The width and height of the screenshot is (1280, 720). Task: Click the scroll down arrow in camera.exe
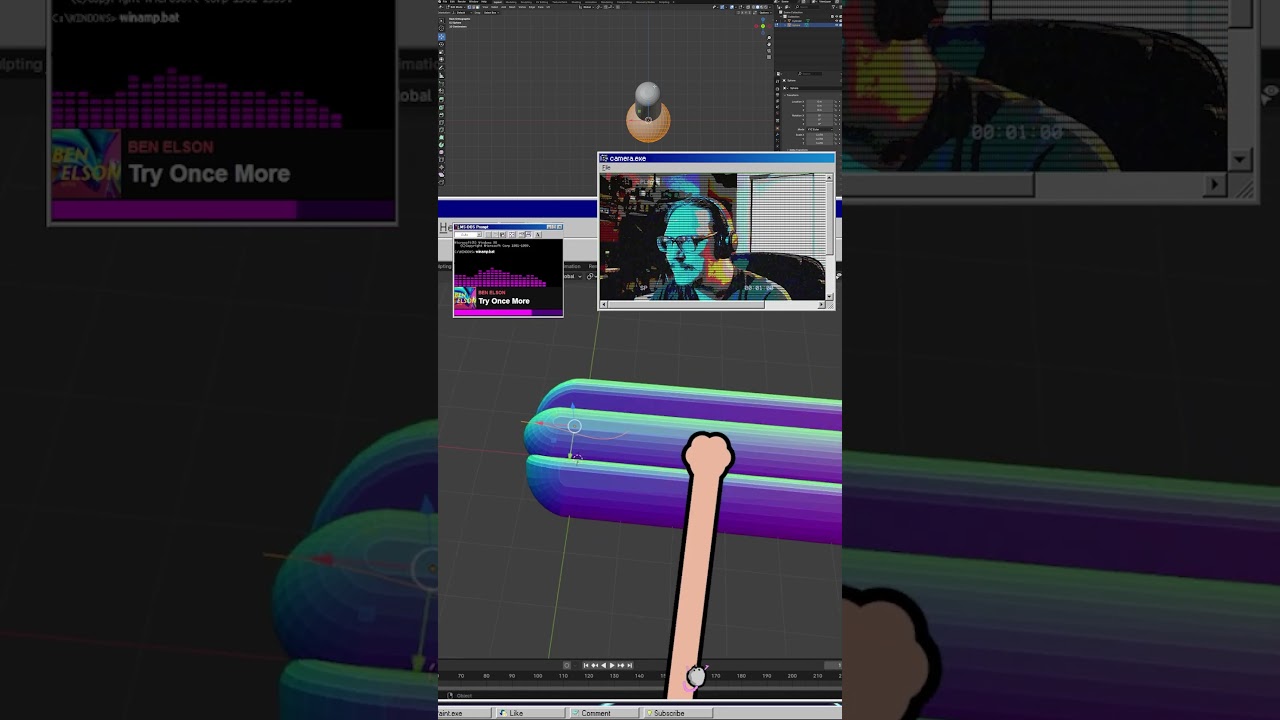830,296
